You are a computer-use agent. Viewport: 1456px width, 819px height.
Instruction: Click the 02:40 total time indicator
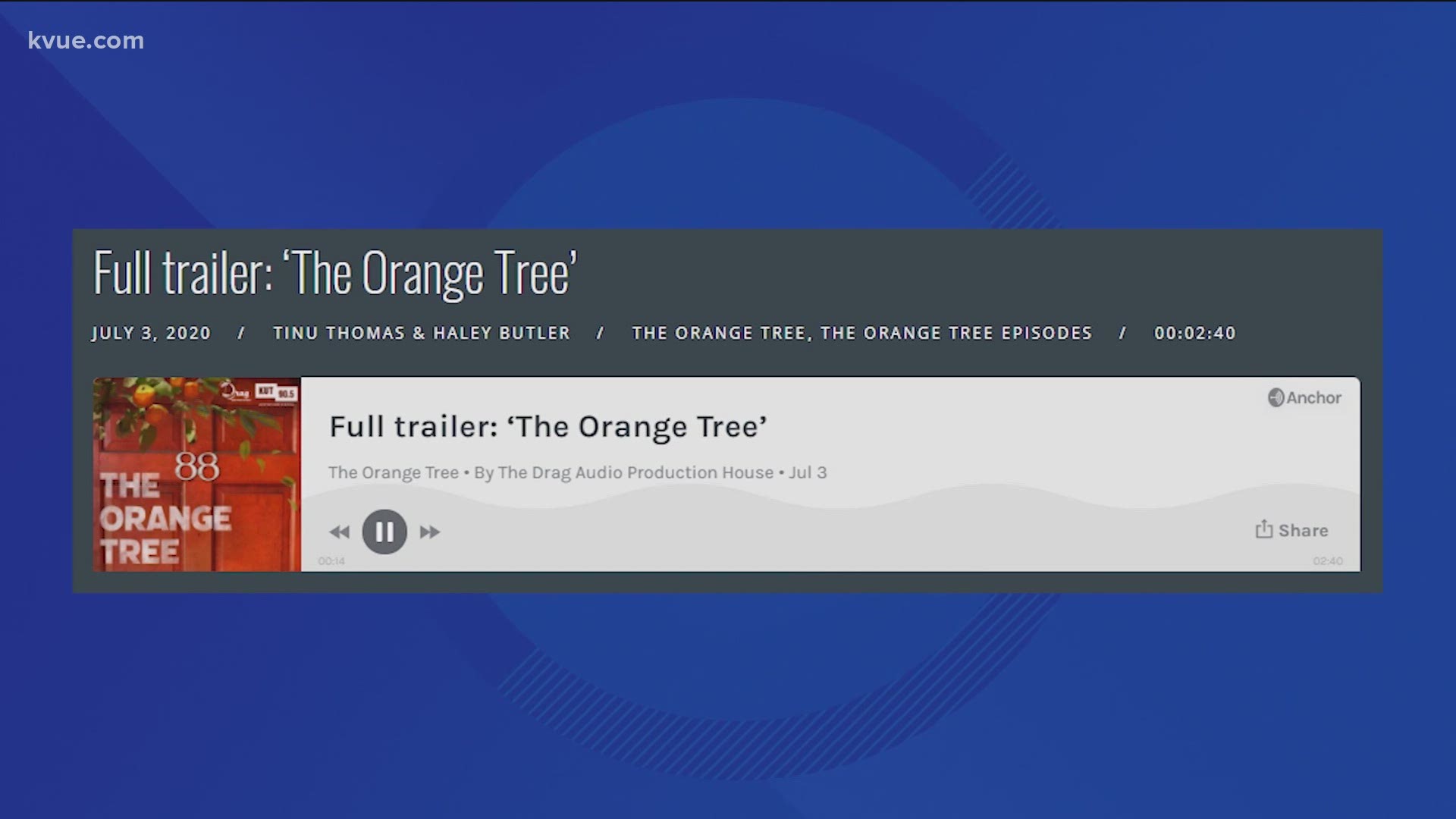(x=1328, y=561)
